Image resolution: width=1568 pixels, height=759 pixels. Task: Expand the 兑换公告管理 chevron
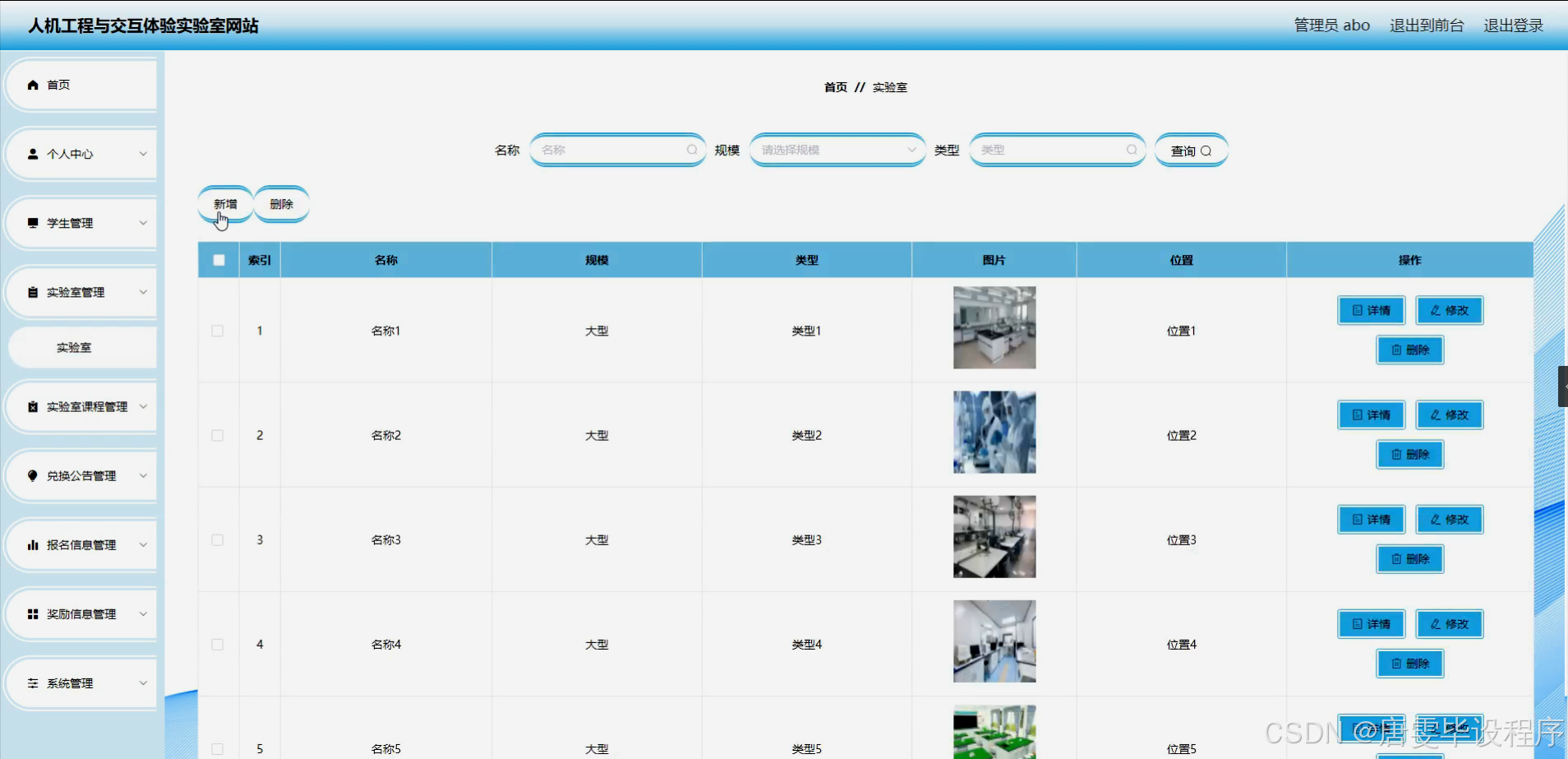pos(143,475)
